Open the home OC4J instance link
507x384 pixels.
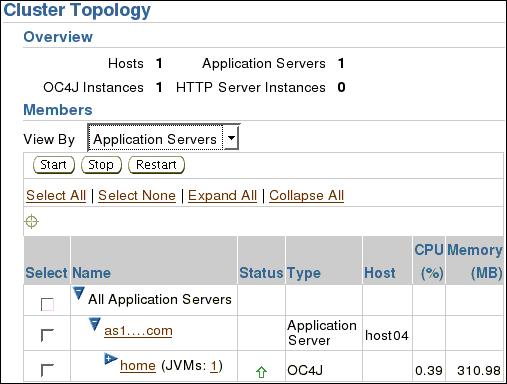tap(138, 366)
